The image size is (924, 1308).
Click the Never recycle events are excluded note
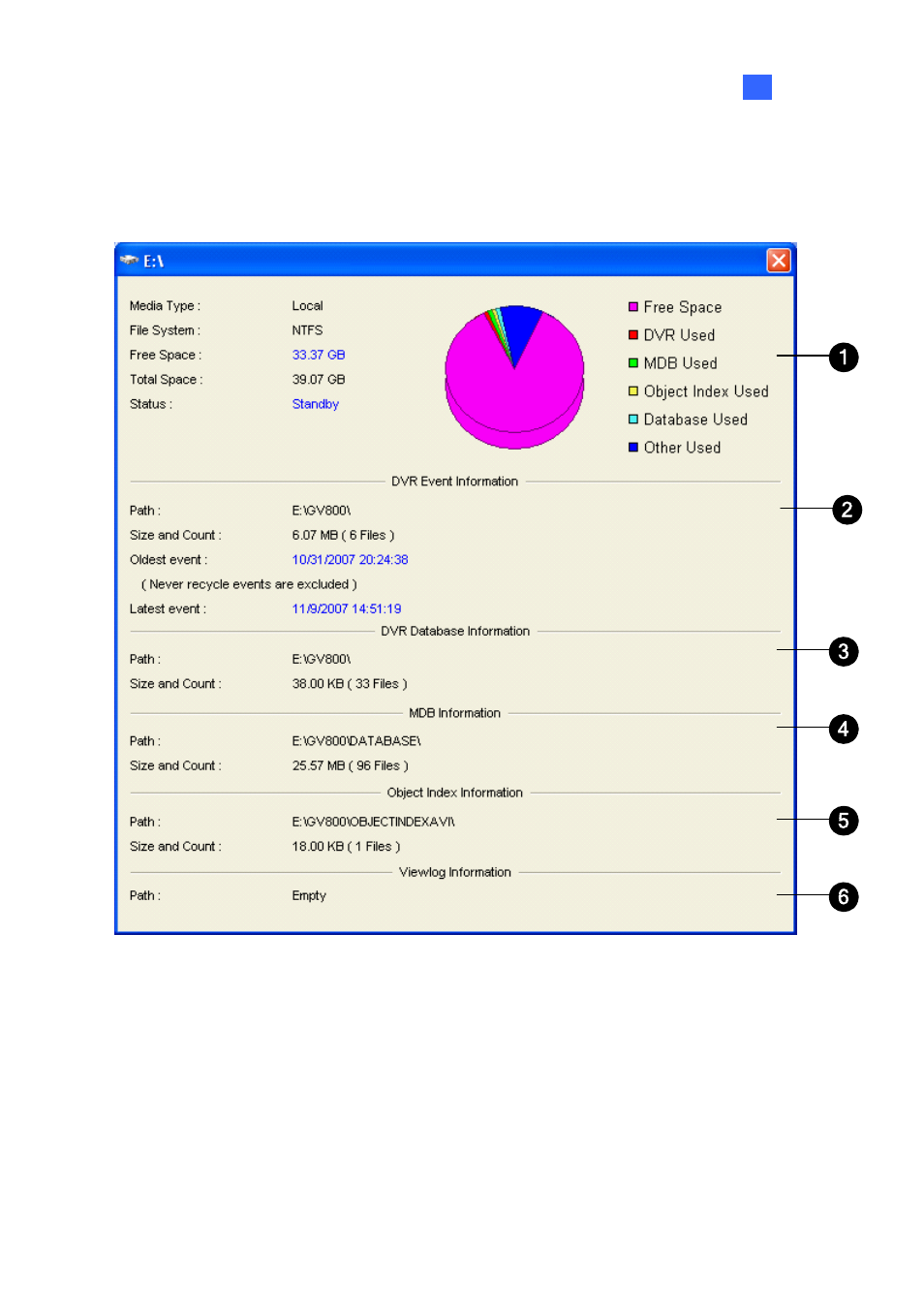(x=249, y=584)
